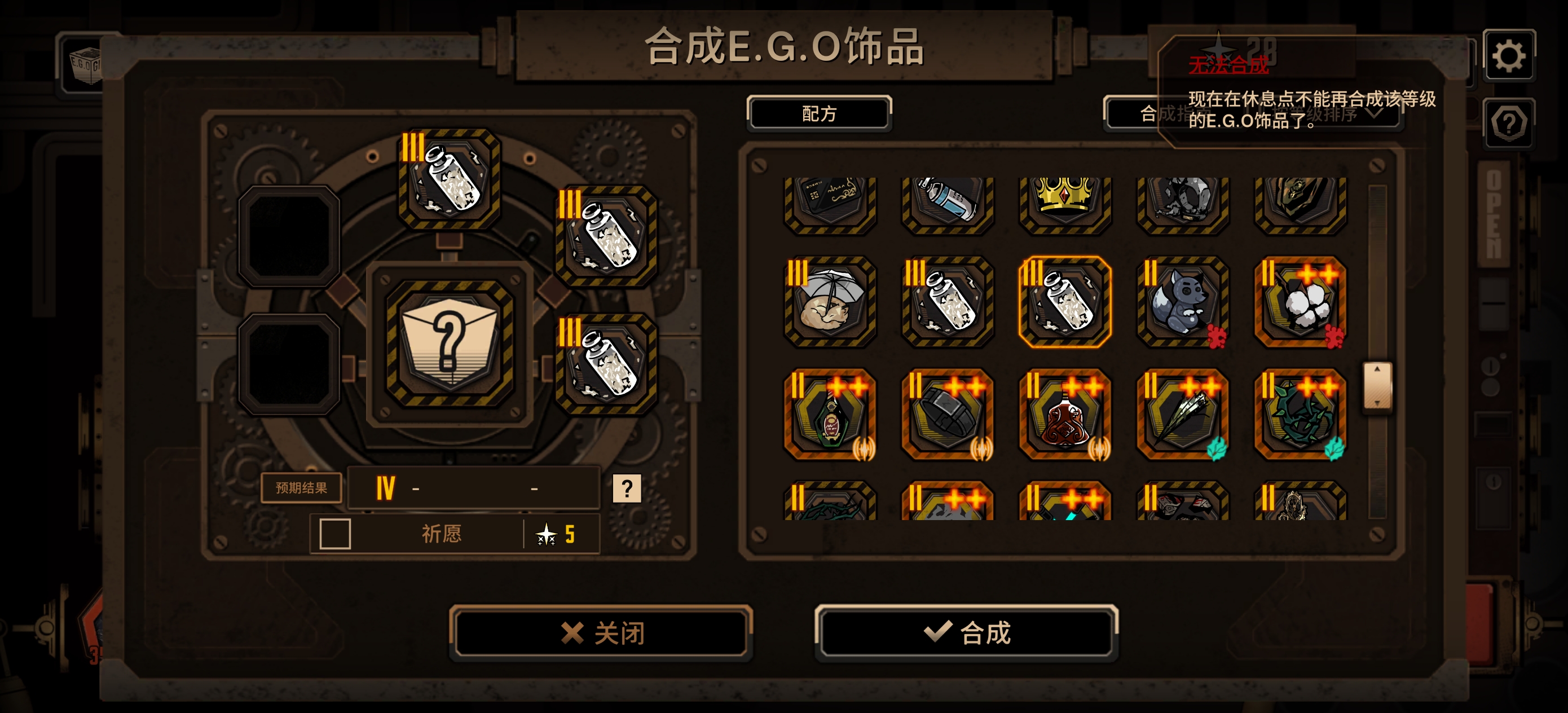Select the white cotton flower gift
This screenshot has width=1568, height=713.
click(x=1300, y=302)
